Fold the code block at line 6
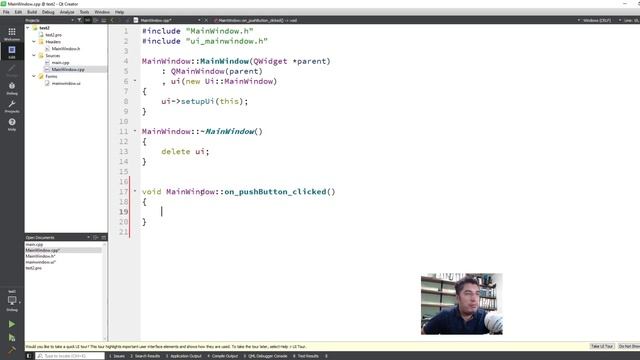The image size is (640, 360). click(135, 81)
